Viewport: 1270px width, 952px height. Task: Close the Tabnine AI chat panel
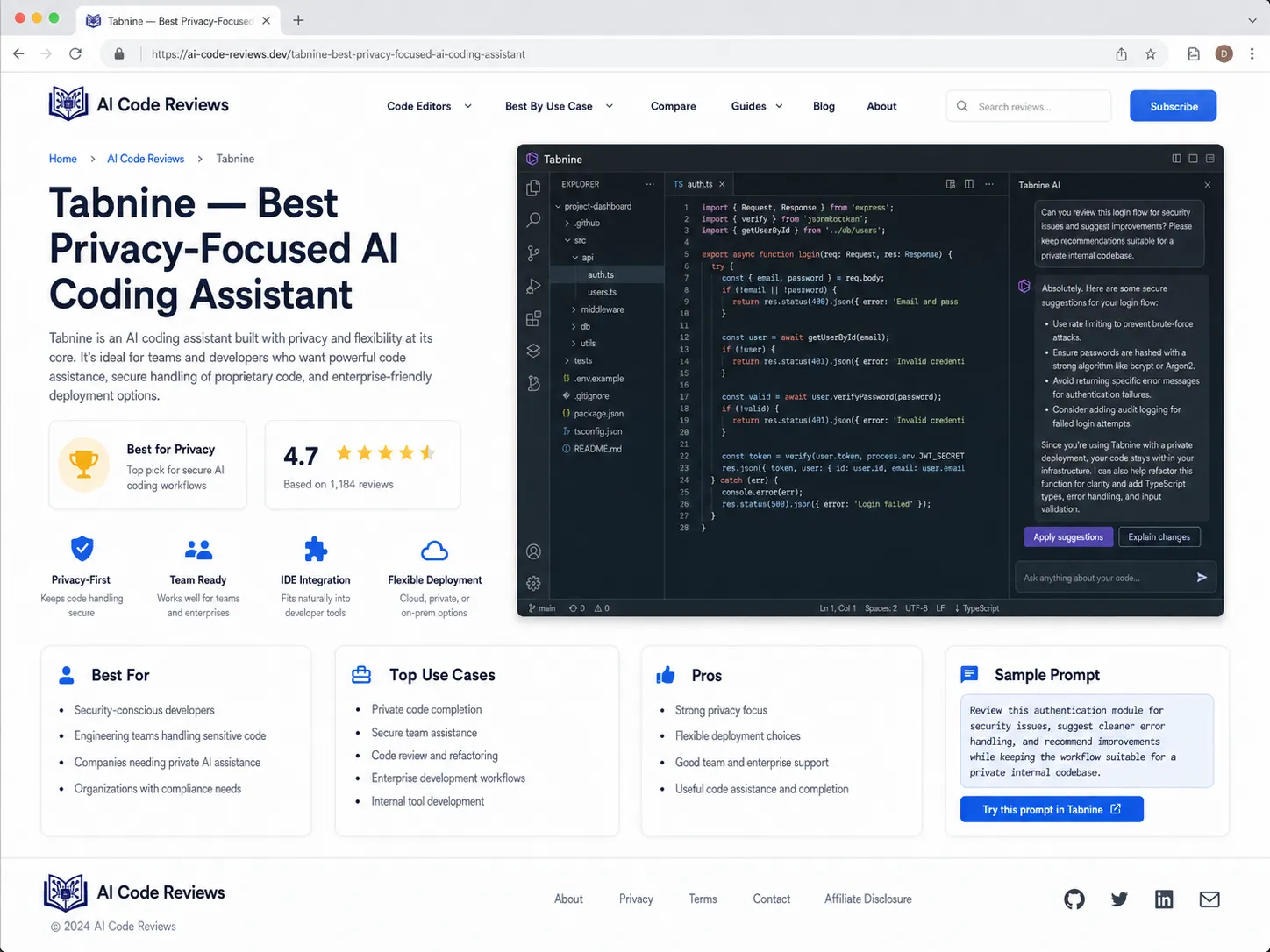[x=1208, y=185]
